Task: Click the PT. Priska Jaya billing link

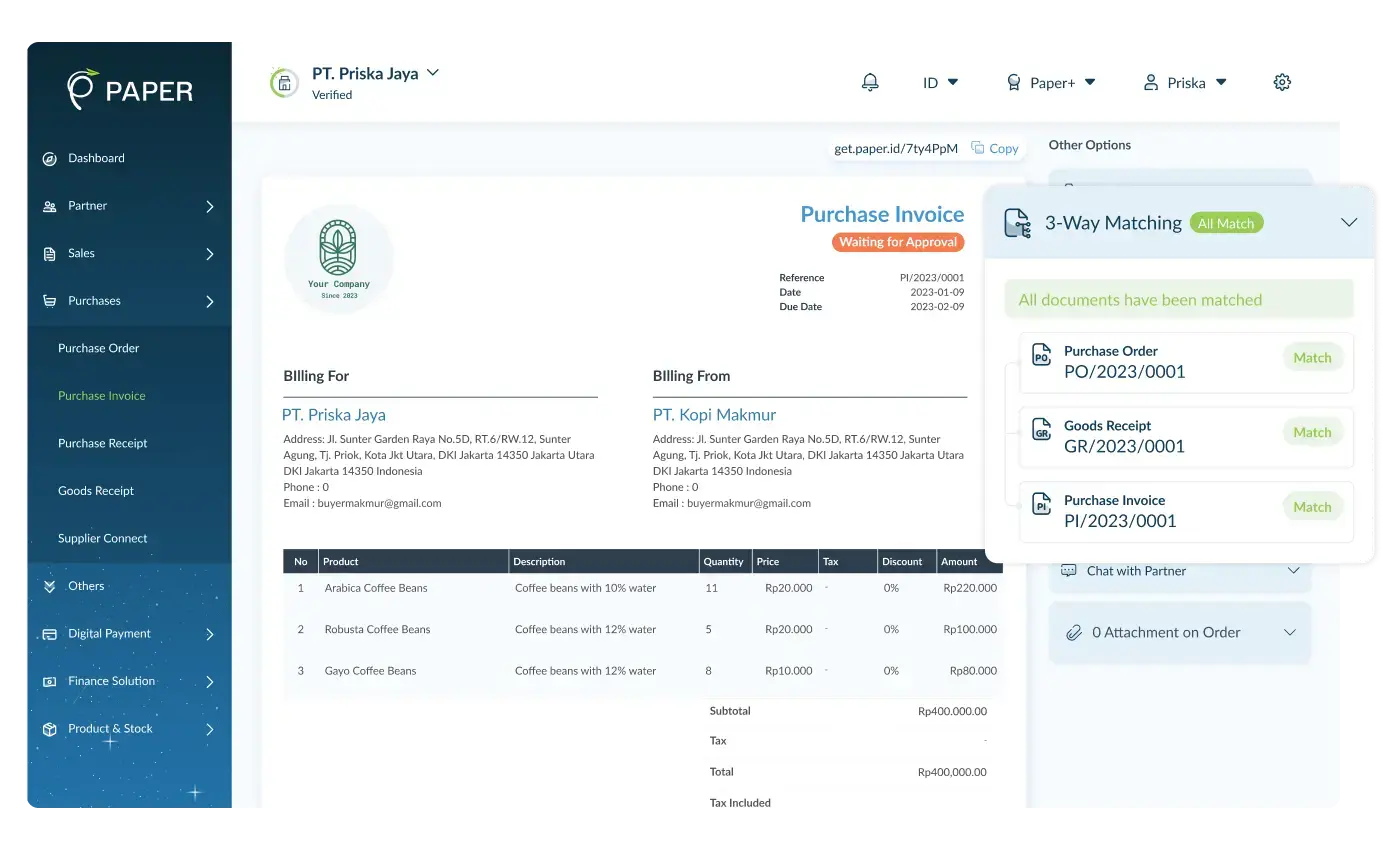Action: (334, 414)
